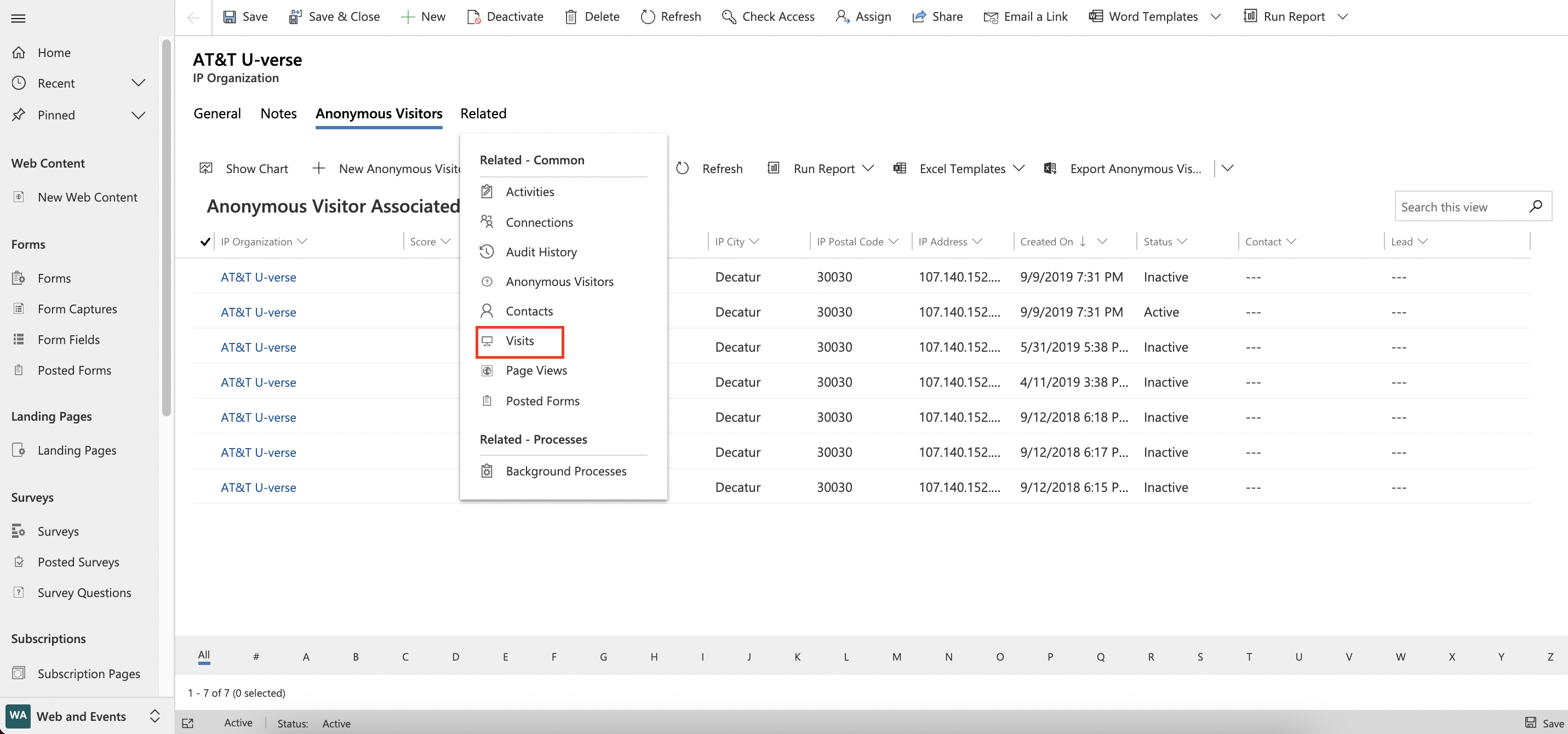
Task: Open top Run Report dropdown
Action: tap(1342, 16)
